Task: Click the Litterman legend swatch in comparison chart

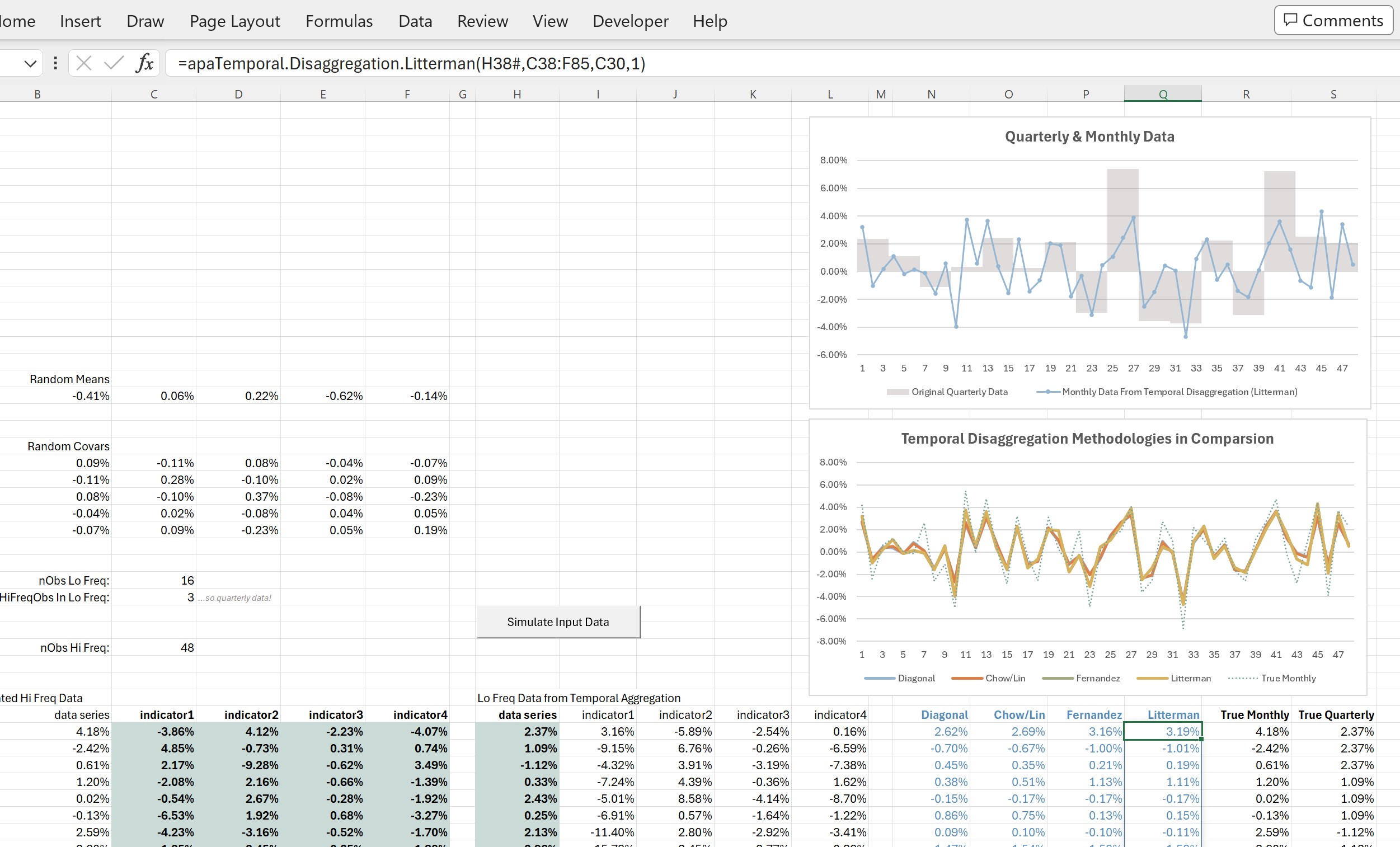Action: [1152, 678]
